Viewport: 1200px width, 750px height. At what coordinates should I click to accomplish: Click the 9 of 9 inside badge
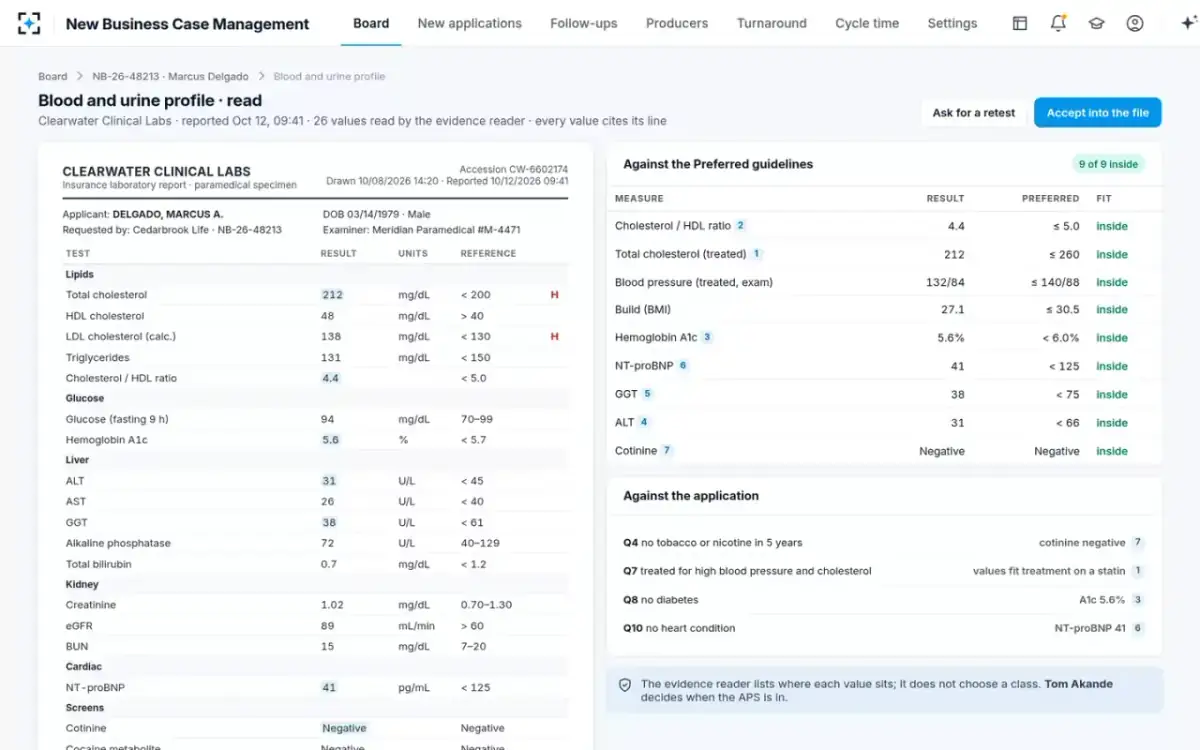point(1108,164)
